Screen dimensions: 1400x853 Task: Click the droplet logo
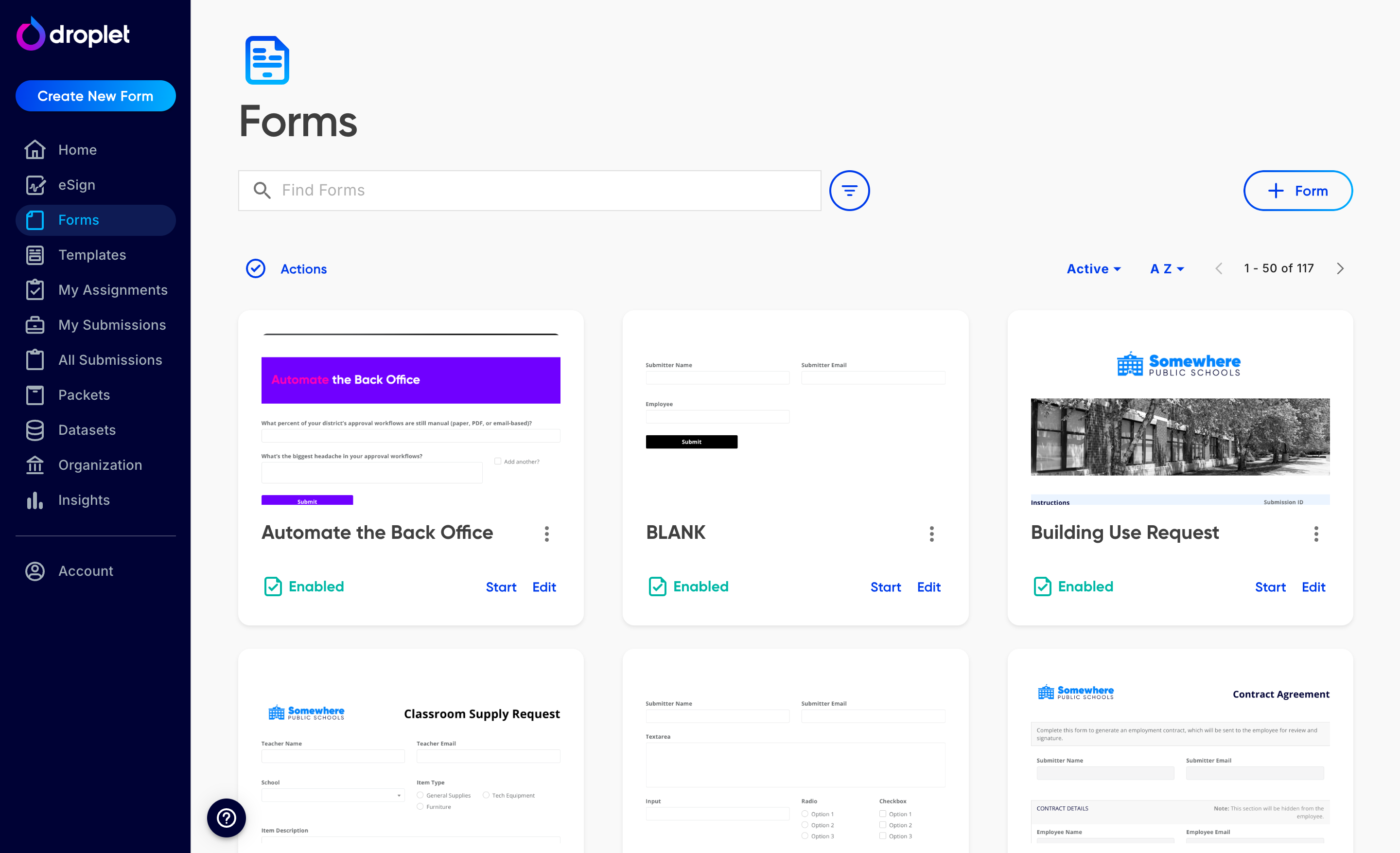click(73, 34)
